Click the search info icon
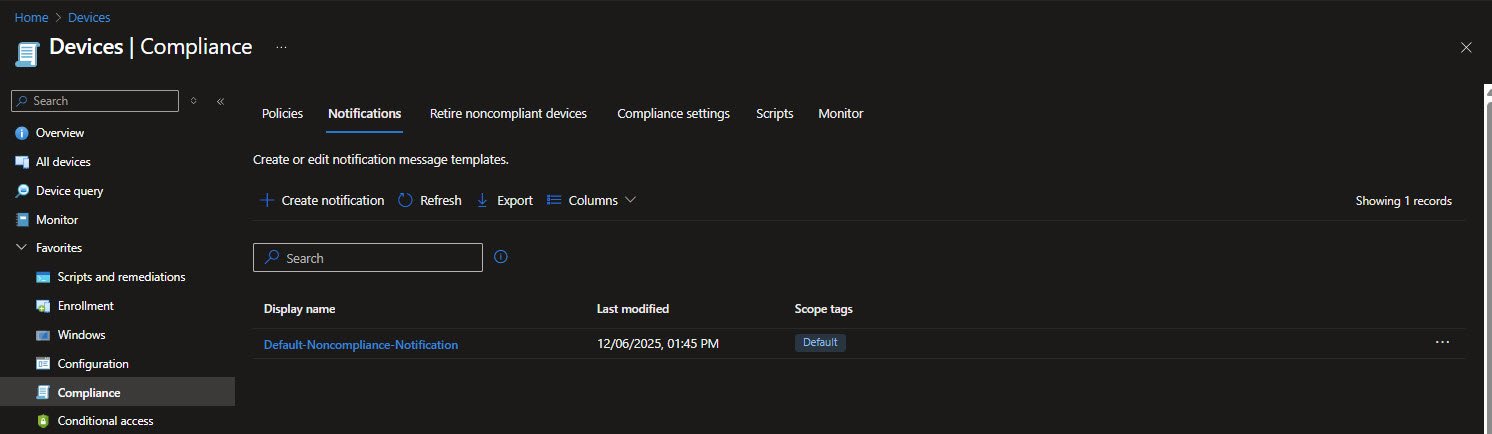 501,257
